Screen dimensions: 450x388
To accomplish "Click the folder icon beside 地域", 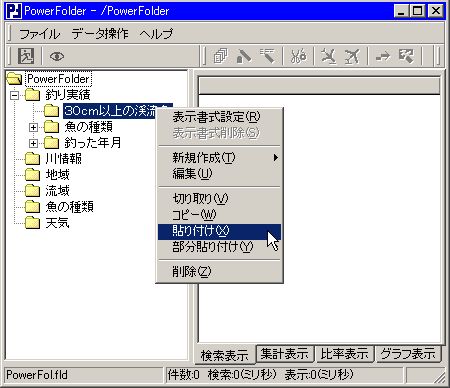I will pyautogui.click(x=32, y=175).
